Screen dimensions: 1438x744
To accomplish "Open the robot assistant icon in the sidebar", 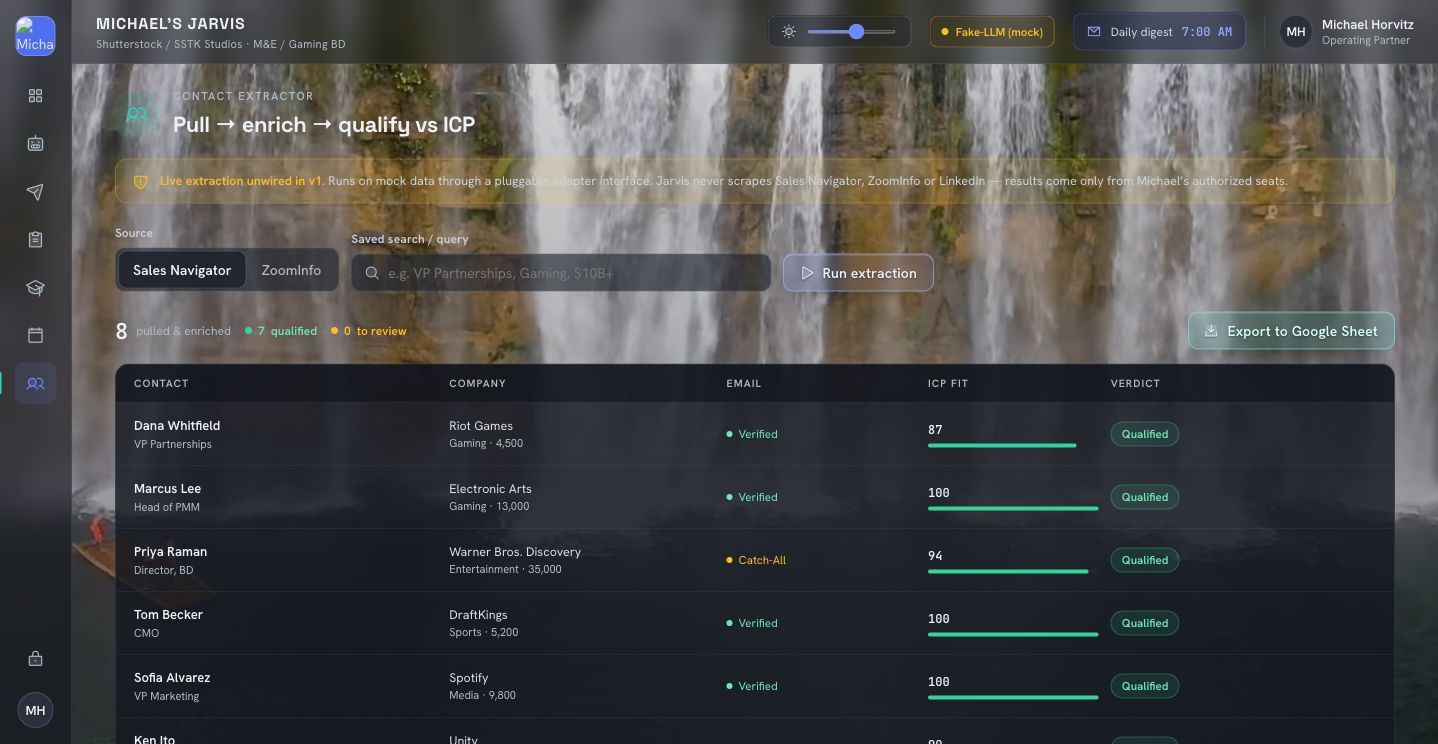I will (x=35, y=144).
